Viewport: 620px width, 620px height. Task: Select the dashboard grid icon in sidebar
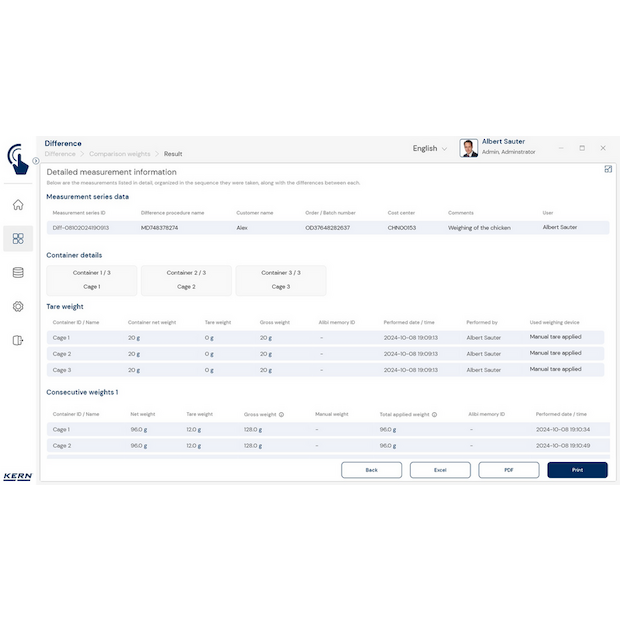point(18,239)
